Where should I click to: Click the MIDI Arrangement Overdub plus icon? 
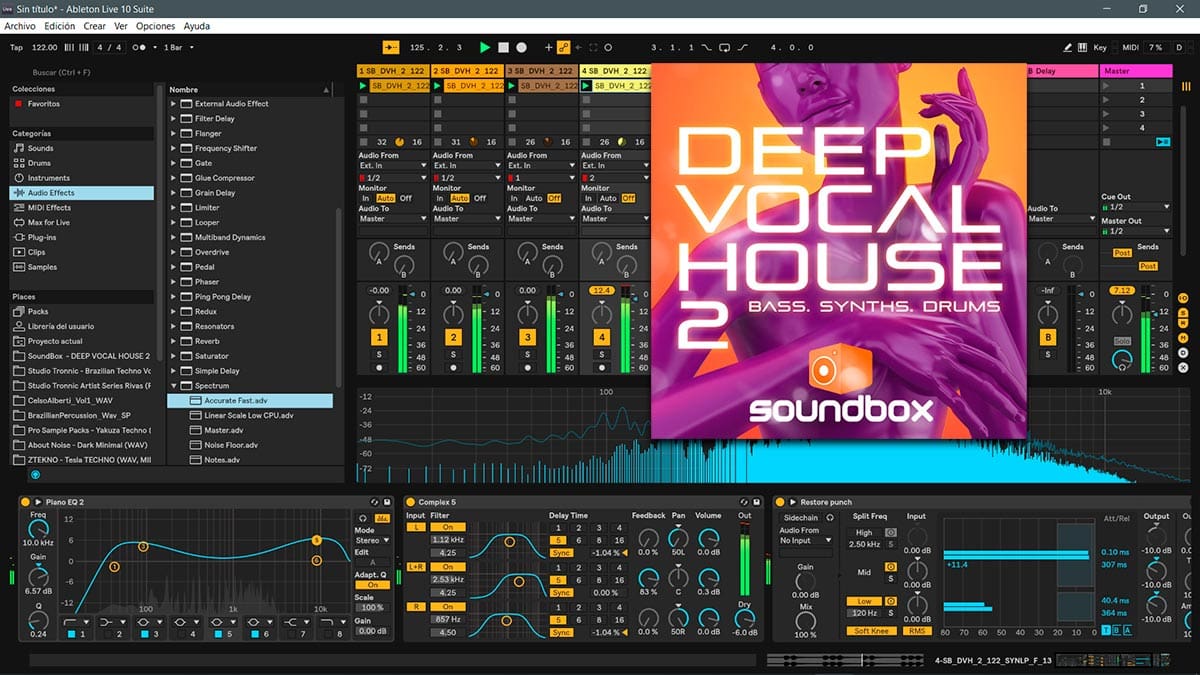click(x=548, y=47)
